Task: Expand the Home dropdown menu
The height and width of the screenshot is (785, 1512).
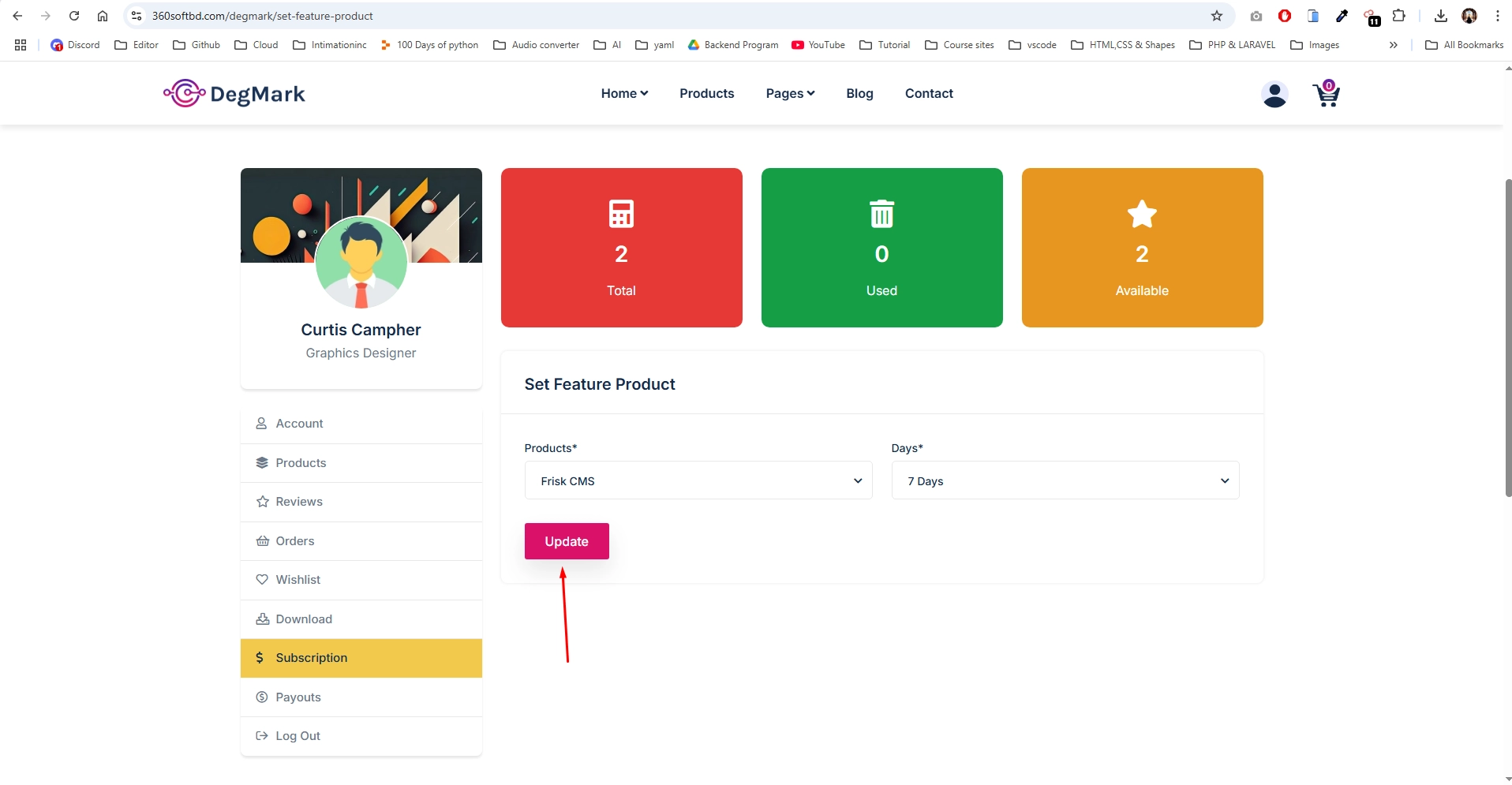Action: click(x=624, y=93)
